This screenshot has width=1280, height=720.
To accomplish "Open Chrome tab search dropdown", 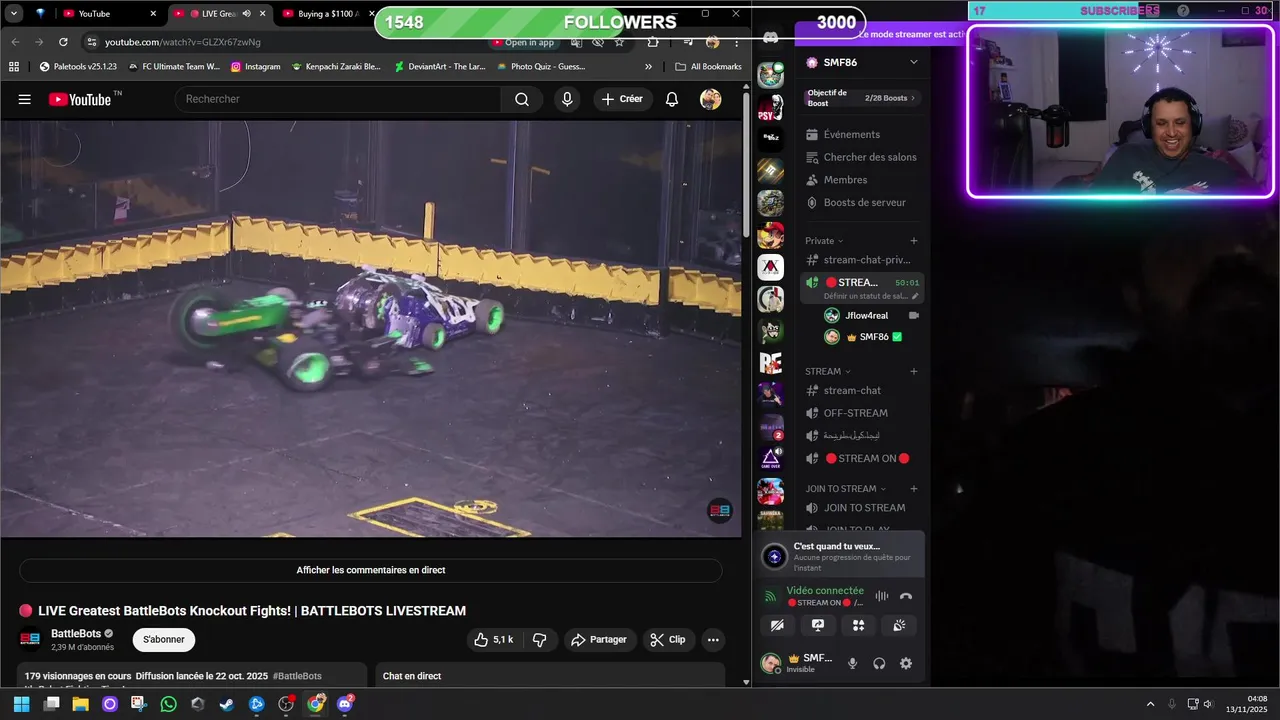I will (x=14, y=14).
